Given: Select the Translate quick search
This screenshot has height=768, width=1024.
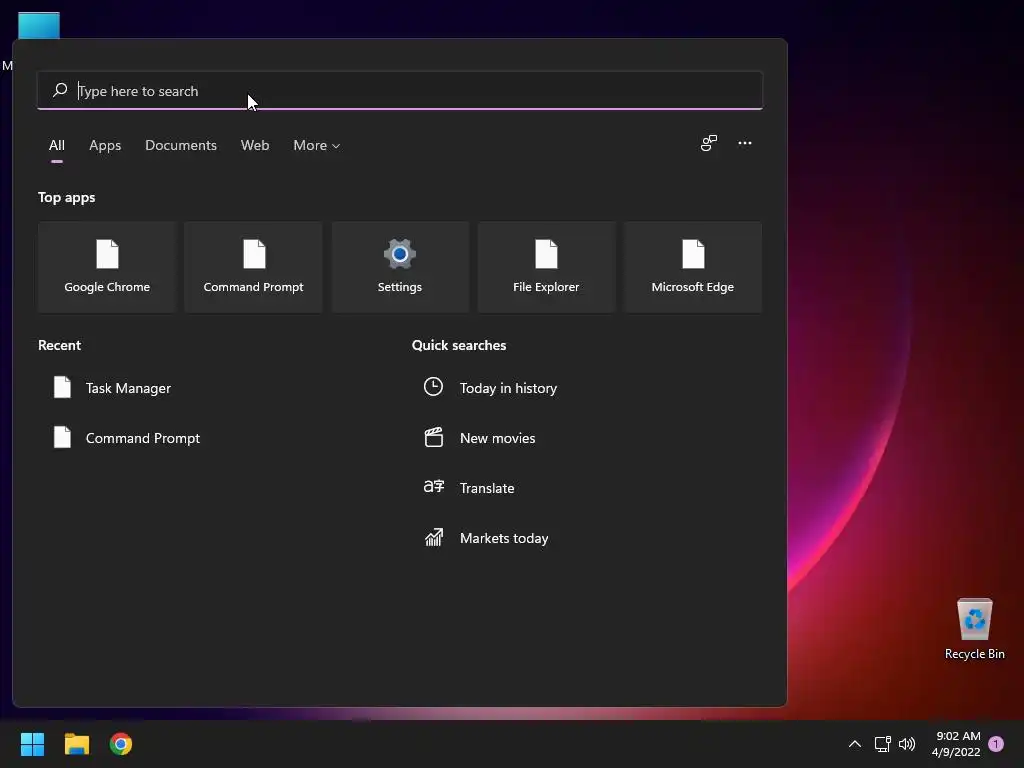Looking at the screenshot, I should pos(469,488).
